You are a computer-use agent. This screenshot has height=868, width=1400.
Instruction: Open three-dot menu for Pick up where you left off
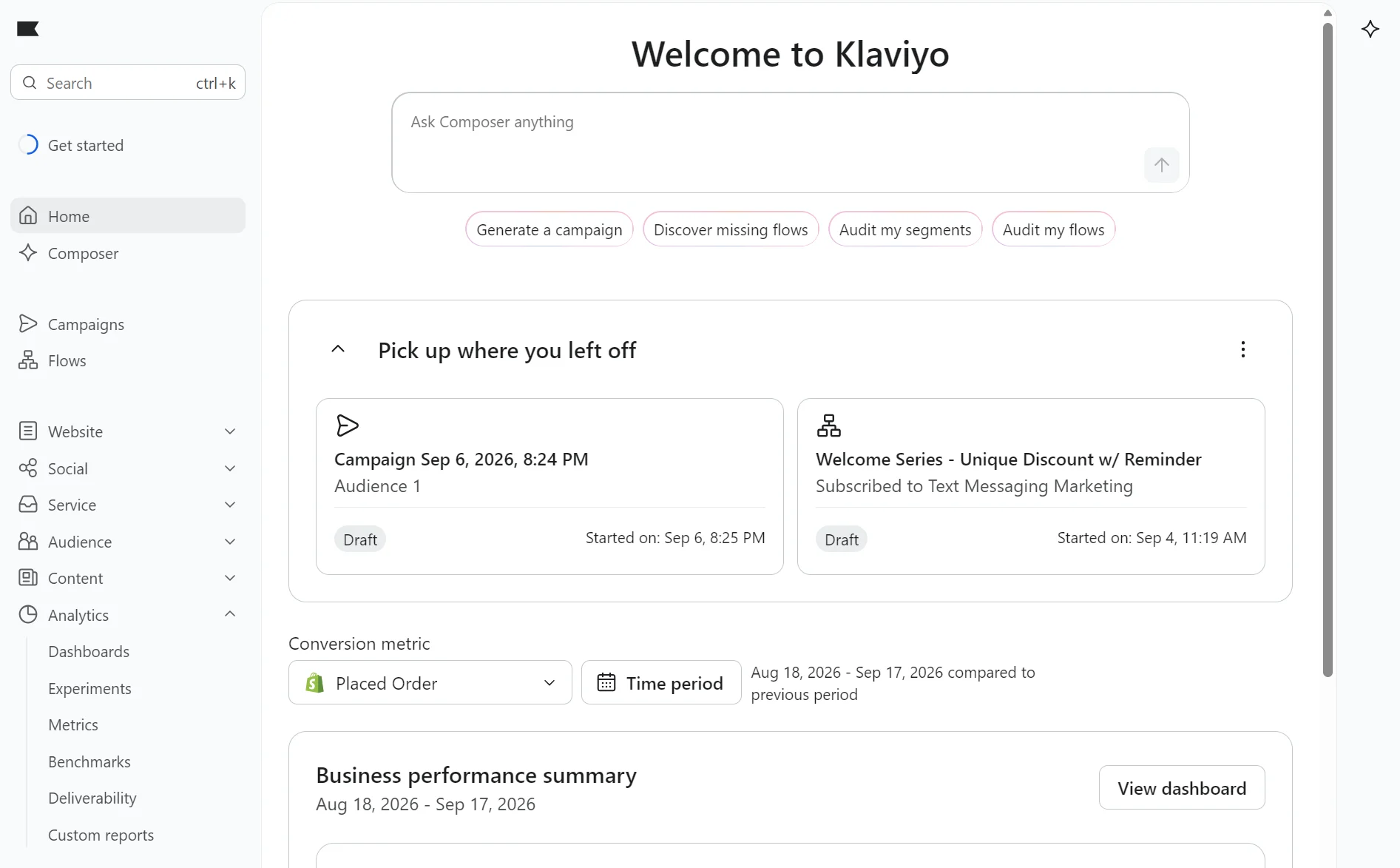(1243, 349)
